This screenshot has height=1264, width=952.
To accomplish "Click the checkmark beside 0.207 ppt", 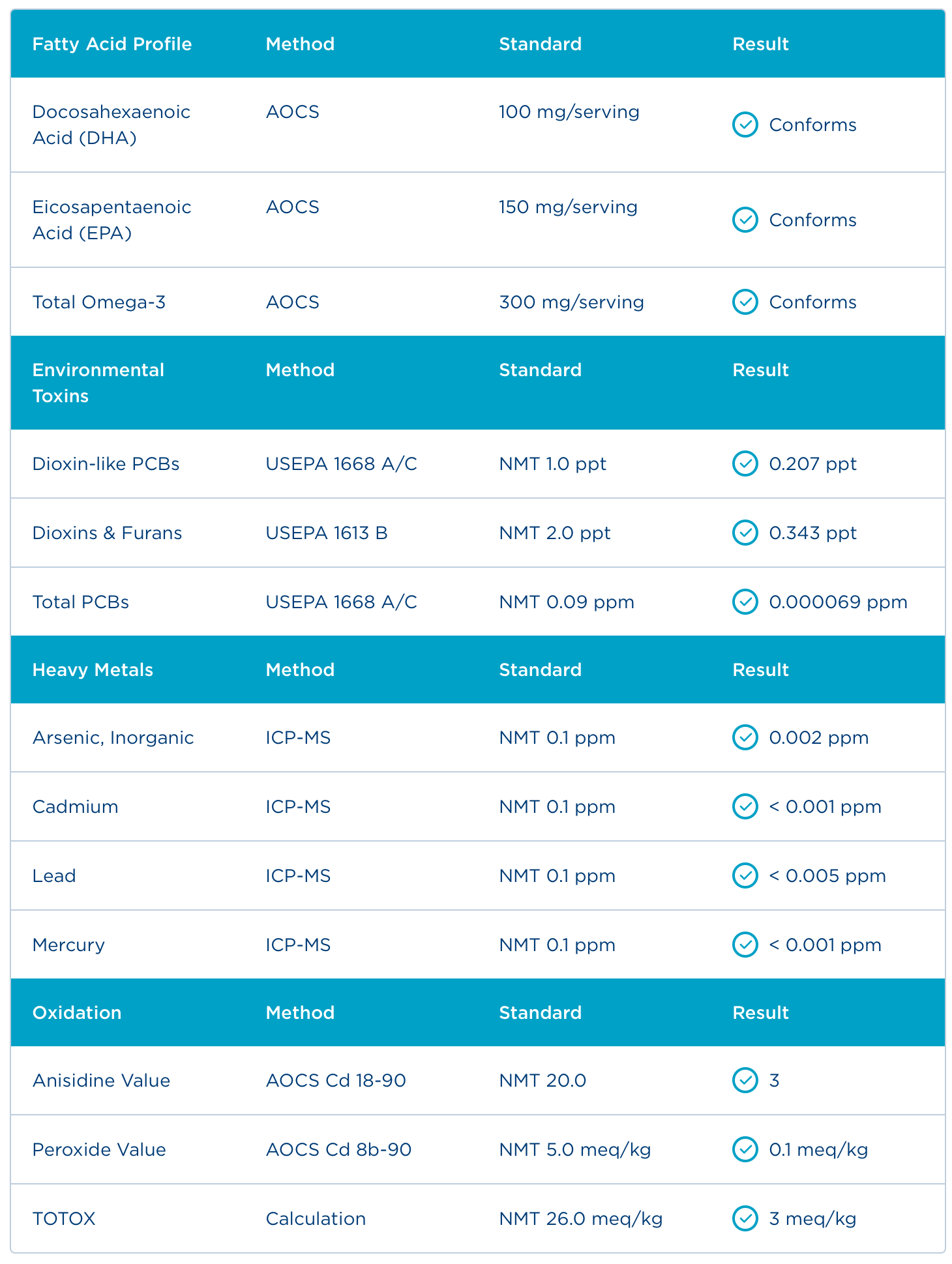I will click(x=745, y=463).
